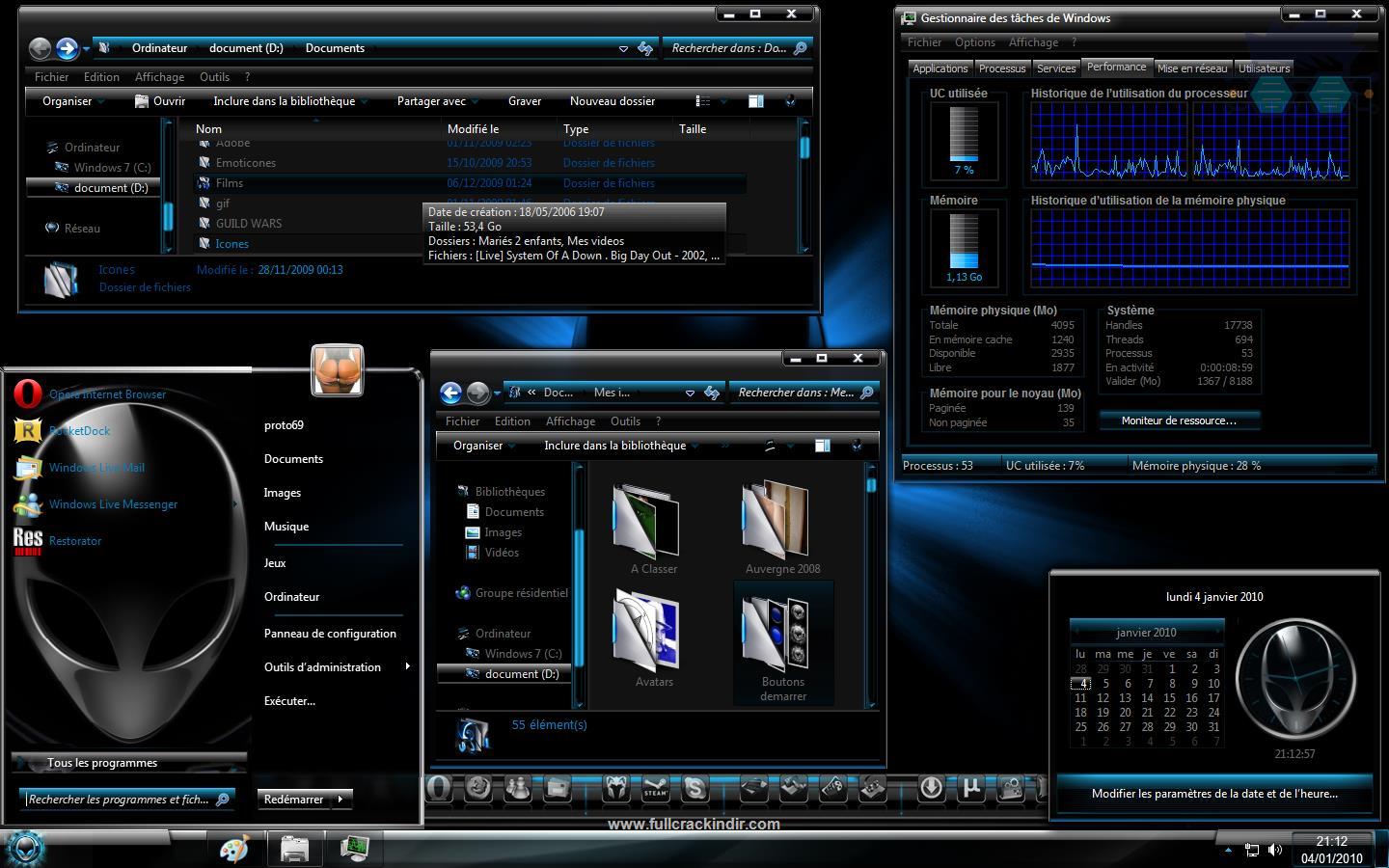
Task: Open Windows Live Mail in Start menu
Action: click(80, 467)
